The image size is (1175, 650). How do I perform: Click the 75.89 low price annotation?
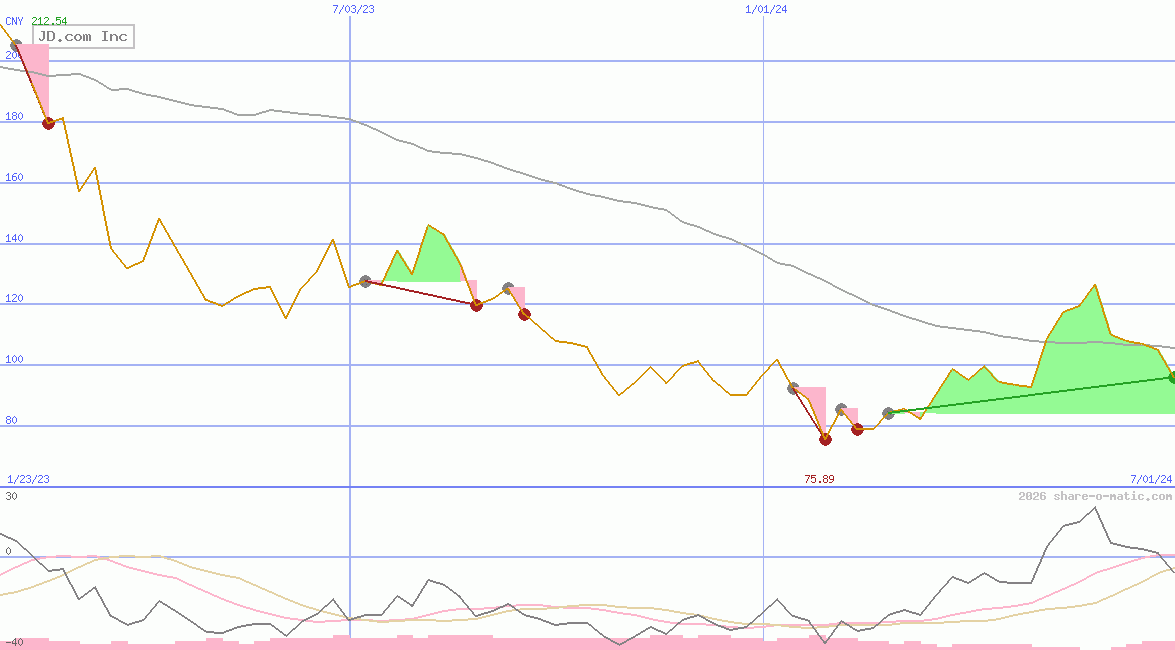pos(819,478)
